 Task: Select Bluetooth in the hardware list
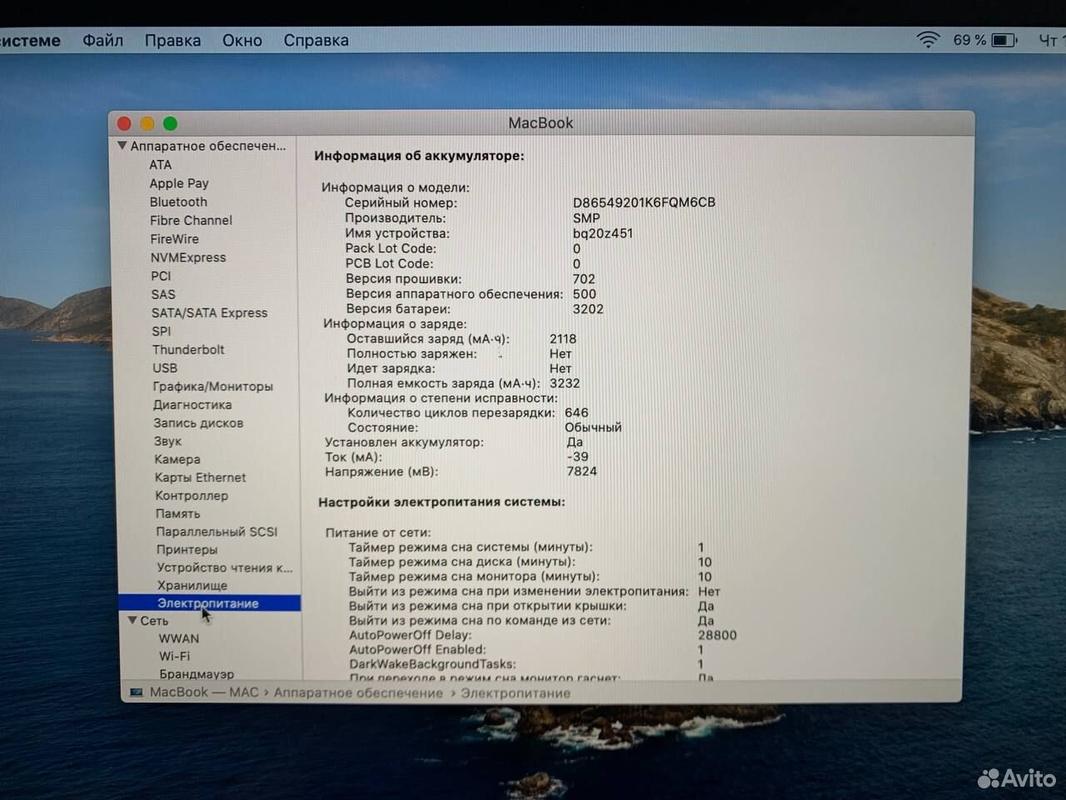pos(178,202)
